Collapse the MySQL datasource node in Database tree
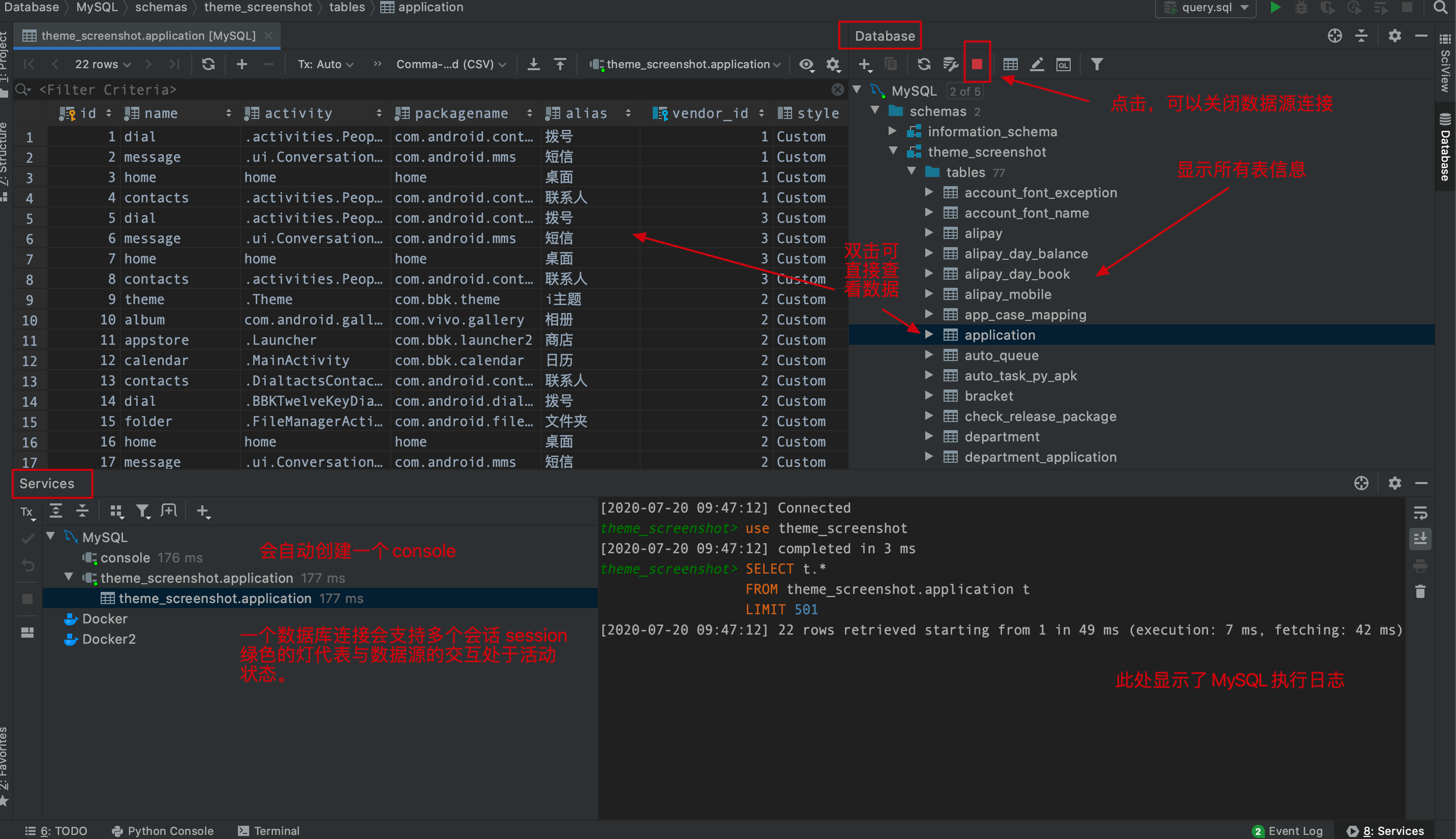This screenshot has width=1456, height=839. coord(857,90)
